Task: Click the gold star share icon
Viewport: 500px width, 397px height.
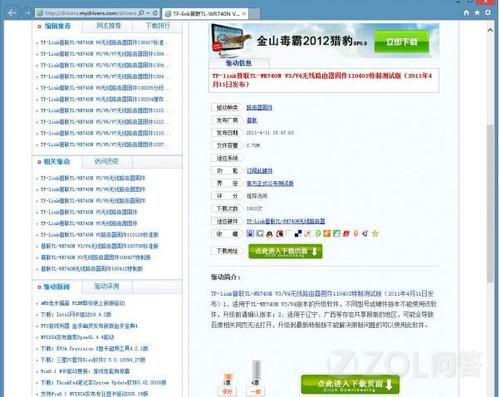Action: [x=375, y=234]
